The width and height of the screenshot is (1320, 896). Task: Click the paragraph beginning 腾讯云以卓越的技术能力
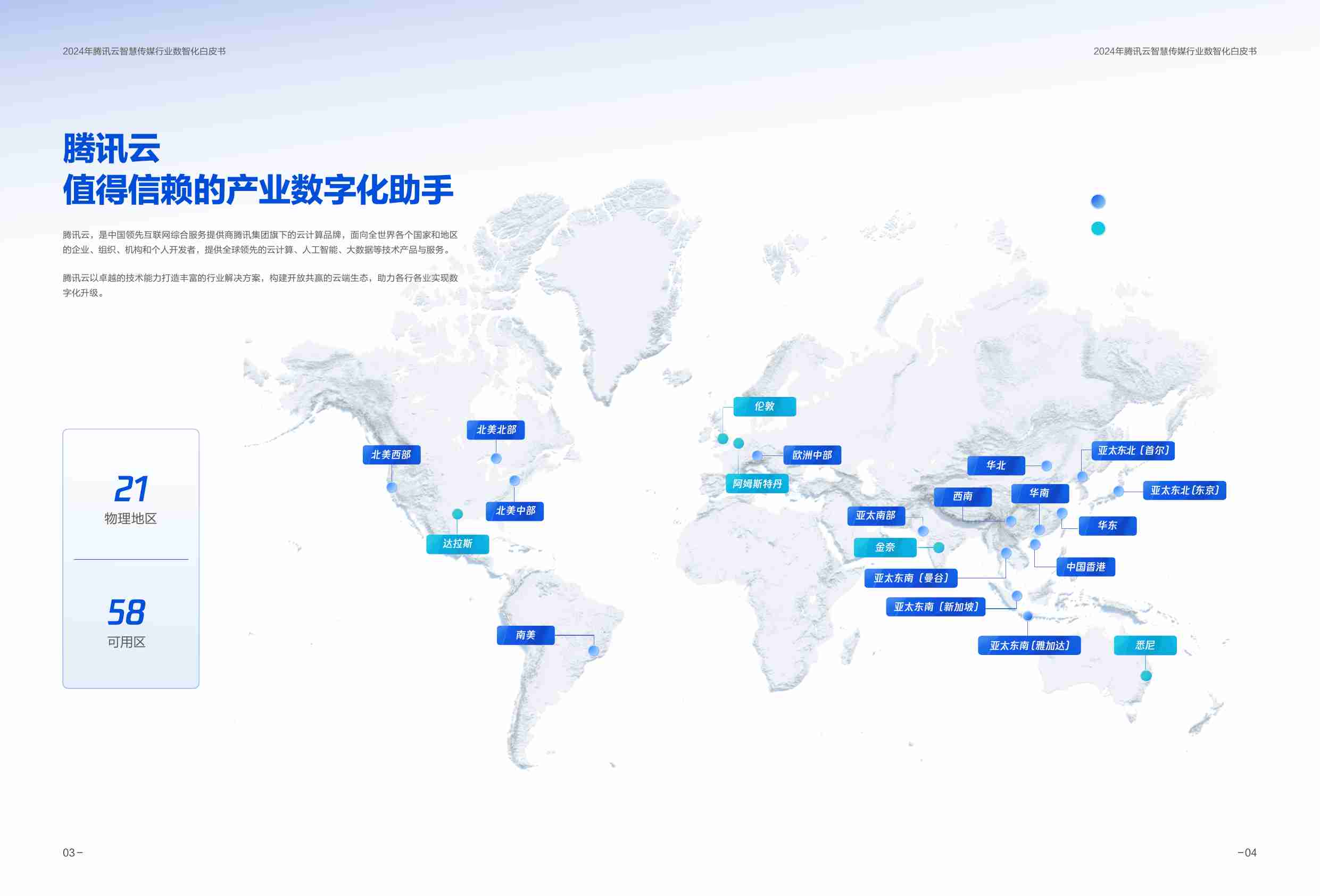pos(260,285)
